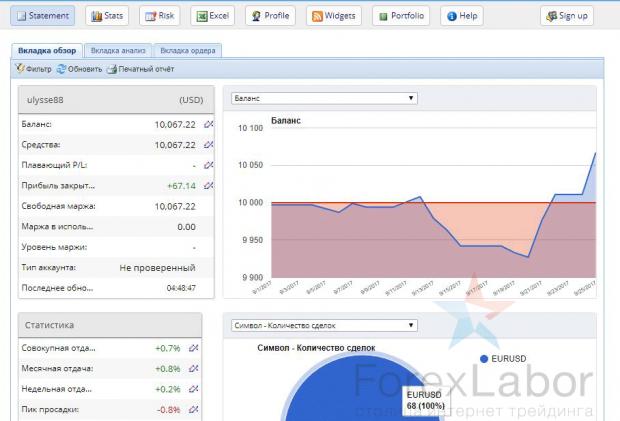Switch to the Вкладка ордера tab
Image resolution: width=620 pixels, height=421 pixels.
point(187,49)
